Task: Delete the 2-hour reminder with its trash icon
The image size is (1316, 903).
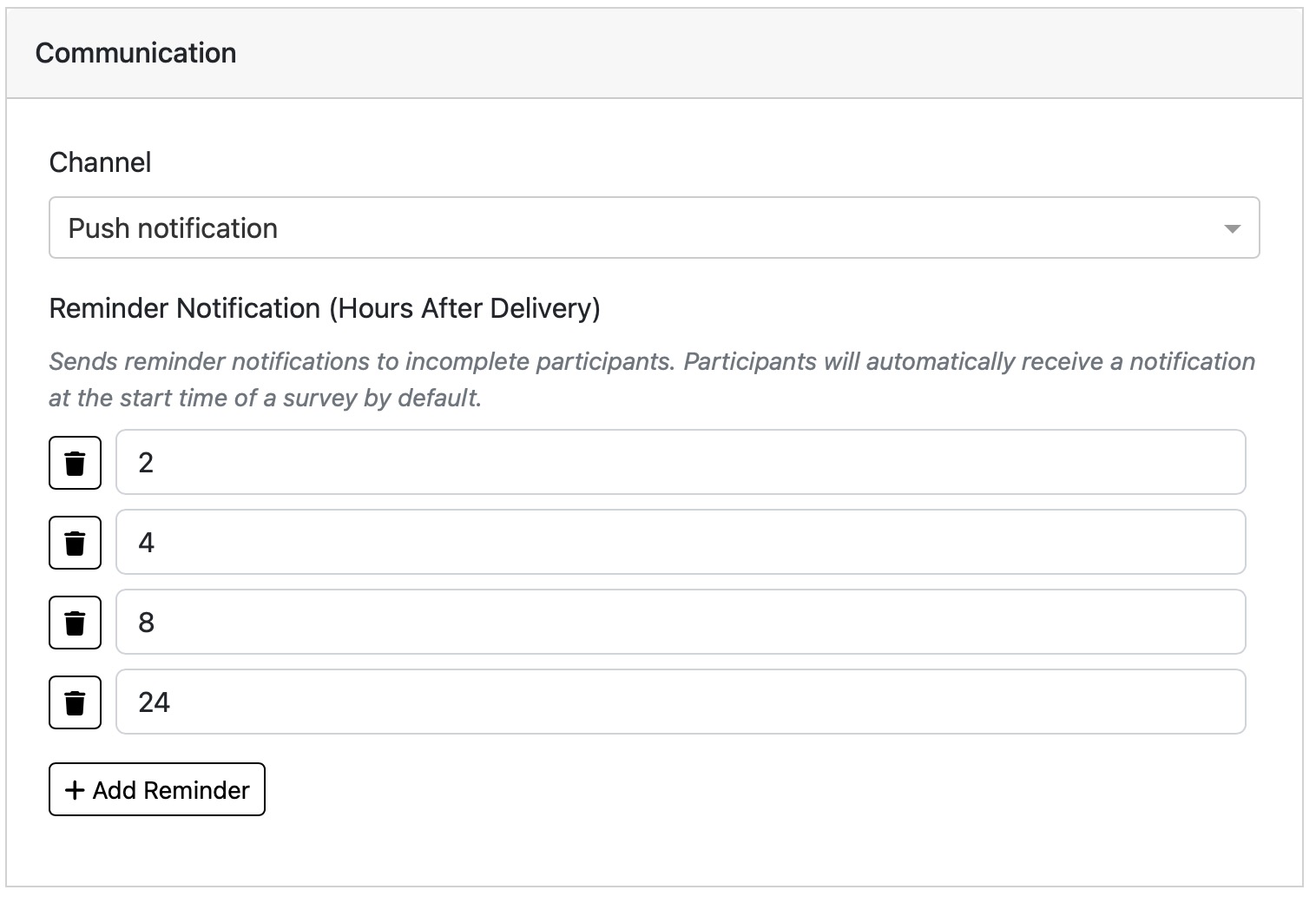Action: click(75, 463)
